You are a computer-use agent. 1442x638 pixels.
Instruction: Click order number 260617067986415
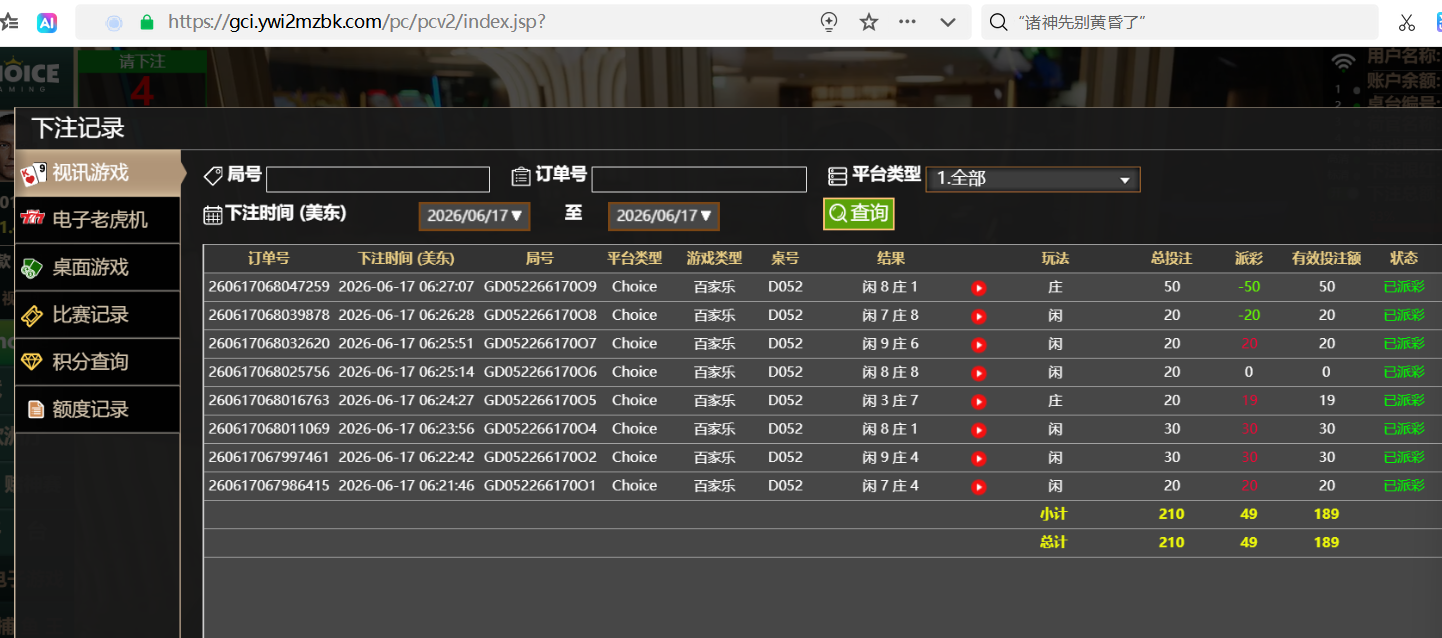coord(269,485)
